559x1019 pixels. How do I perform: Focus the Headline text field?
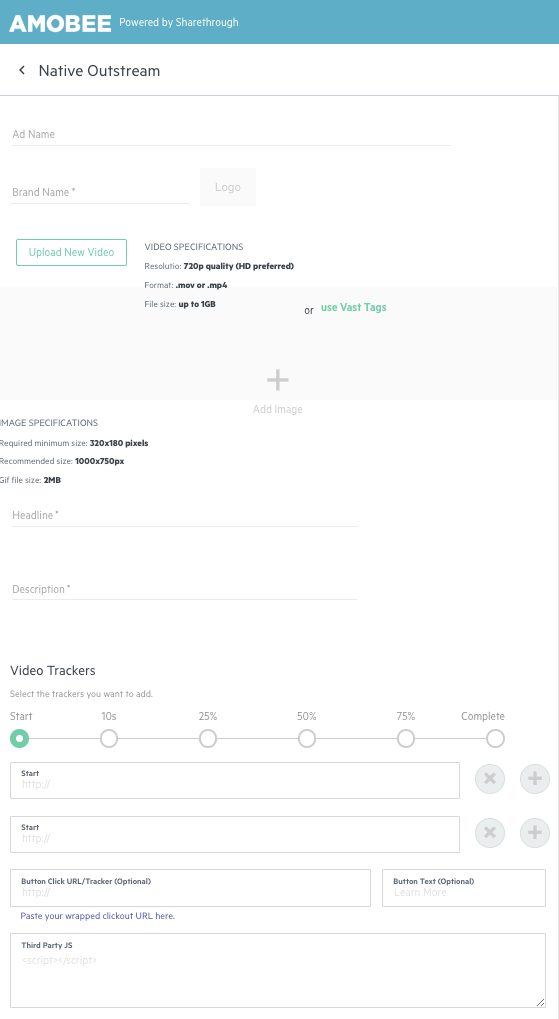click(185, 515)
